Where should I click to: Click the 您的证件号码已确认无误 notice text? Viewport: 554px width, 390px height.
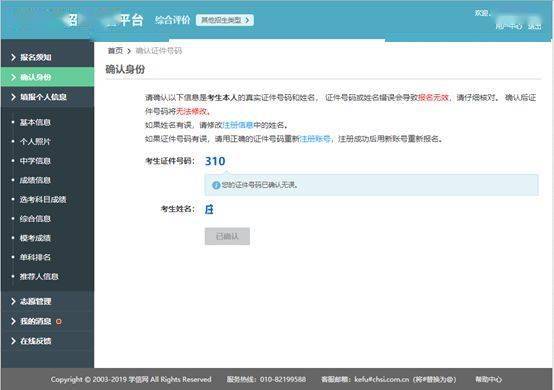coord(260,185)
